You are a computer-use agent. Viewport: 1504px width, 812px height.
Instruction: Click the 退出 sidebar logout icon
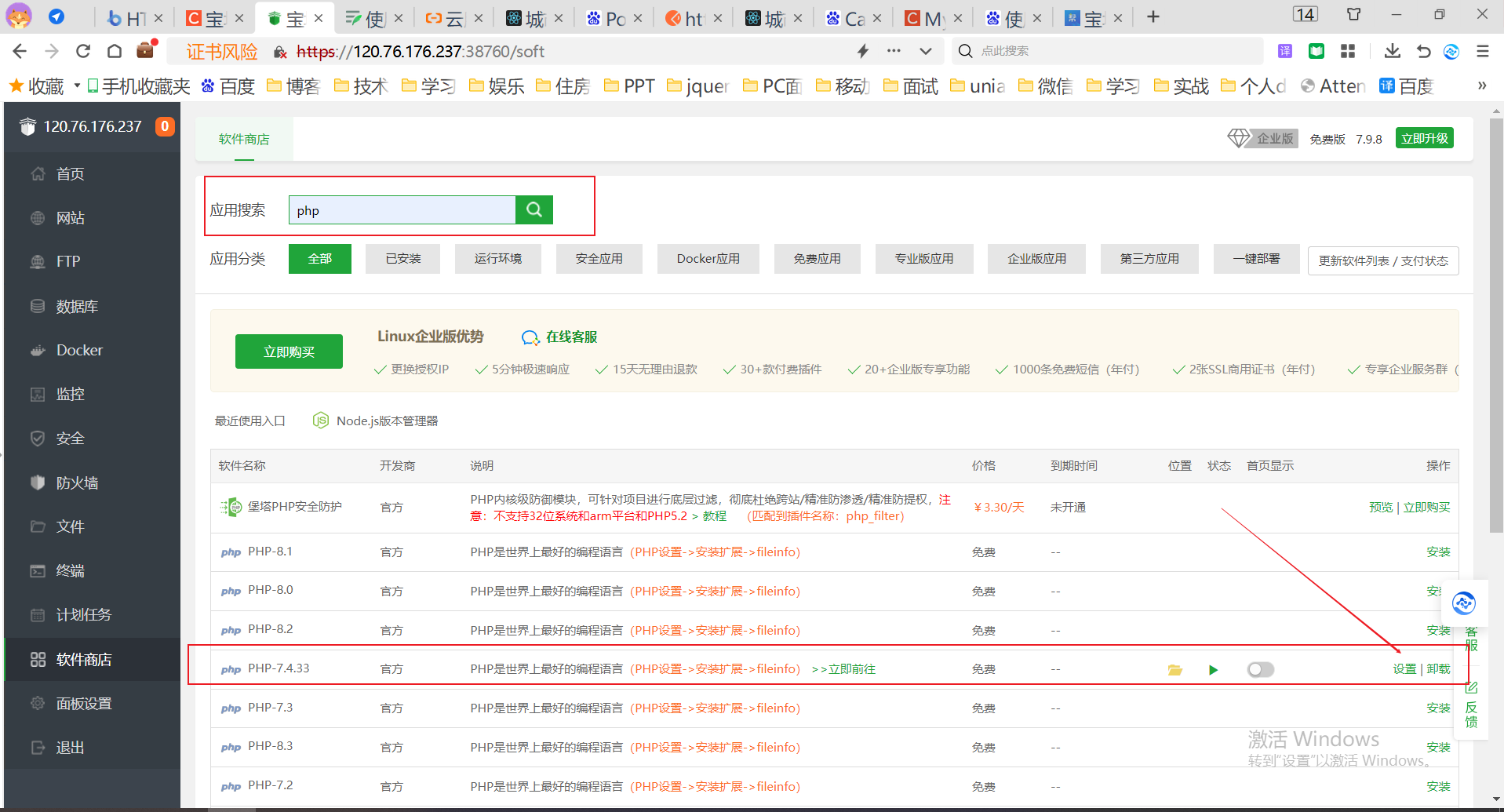[x=38, y=748]
